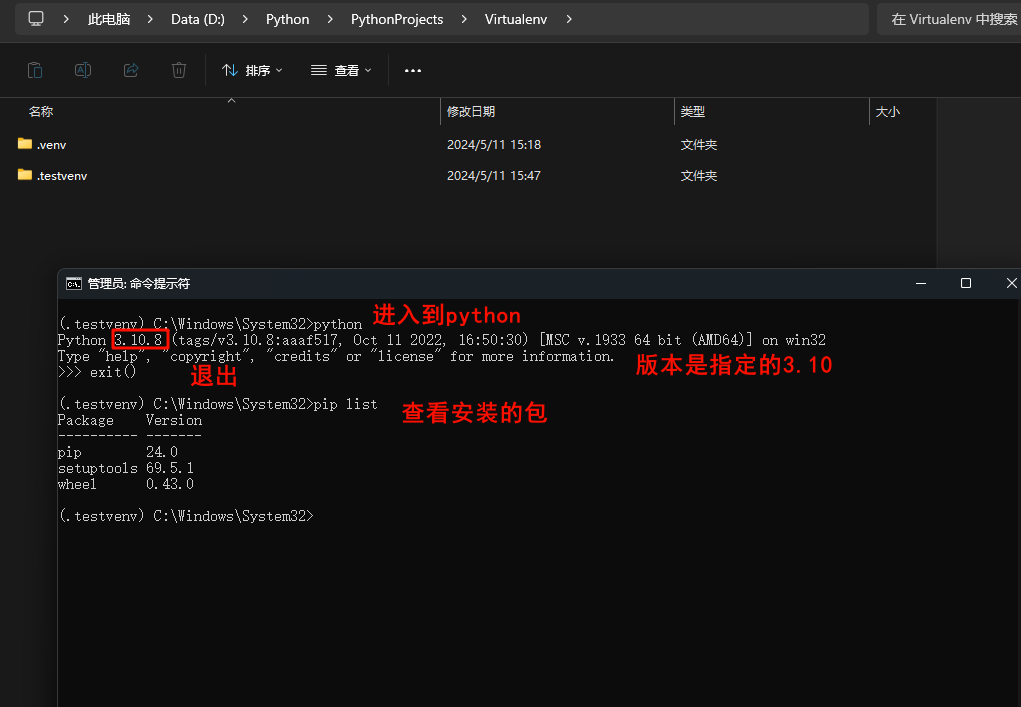Minimize the Command Prompt window
1021x707 pixels.
(921, 283)
